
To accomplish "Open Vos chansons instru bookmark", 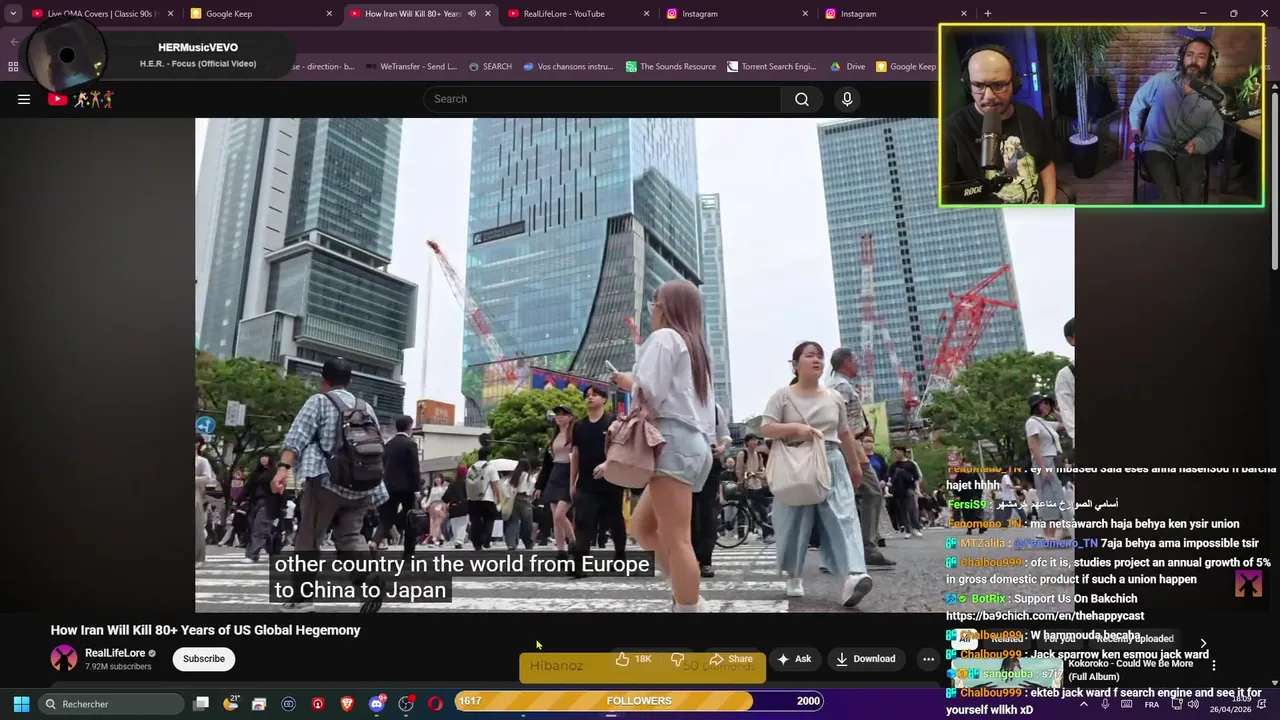I will click(568, 67).
